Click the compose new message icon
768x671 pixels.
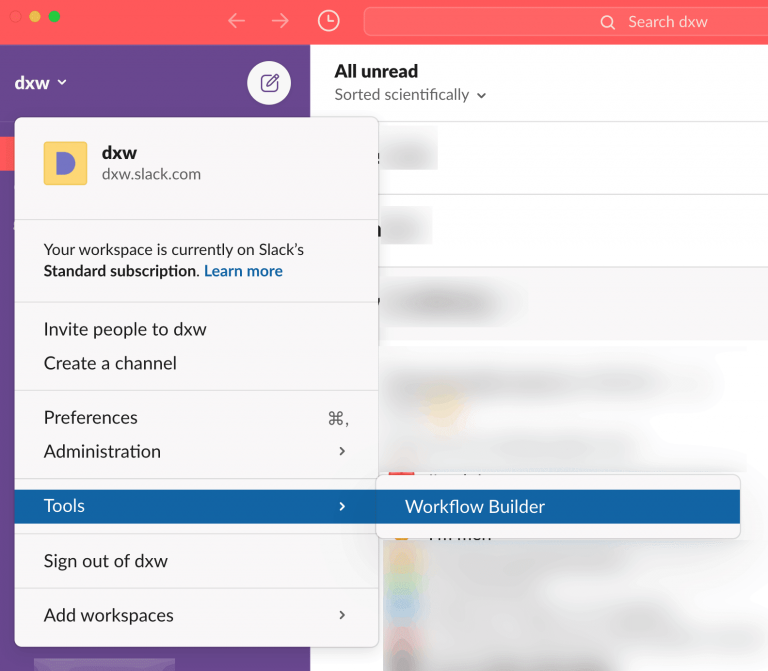point(269,83)
